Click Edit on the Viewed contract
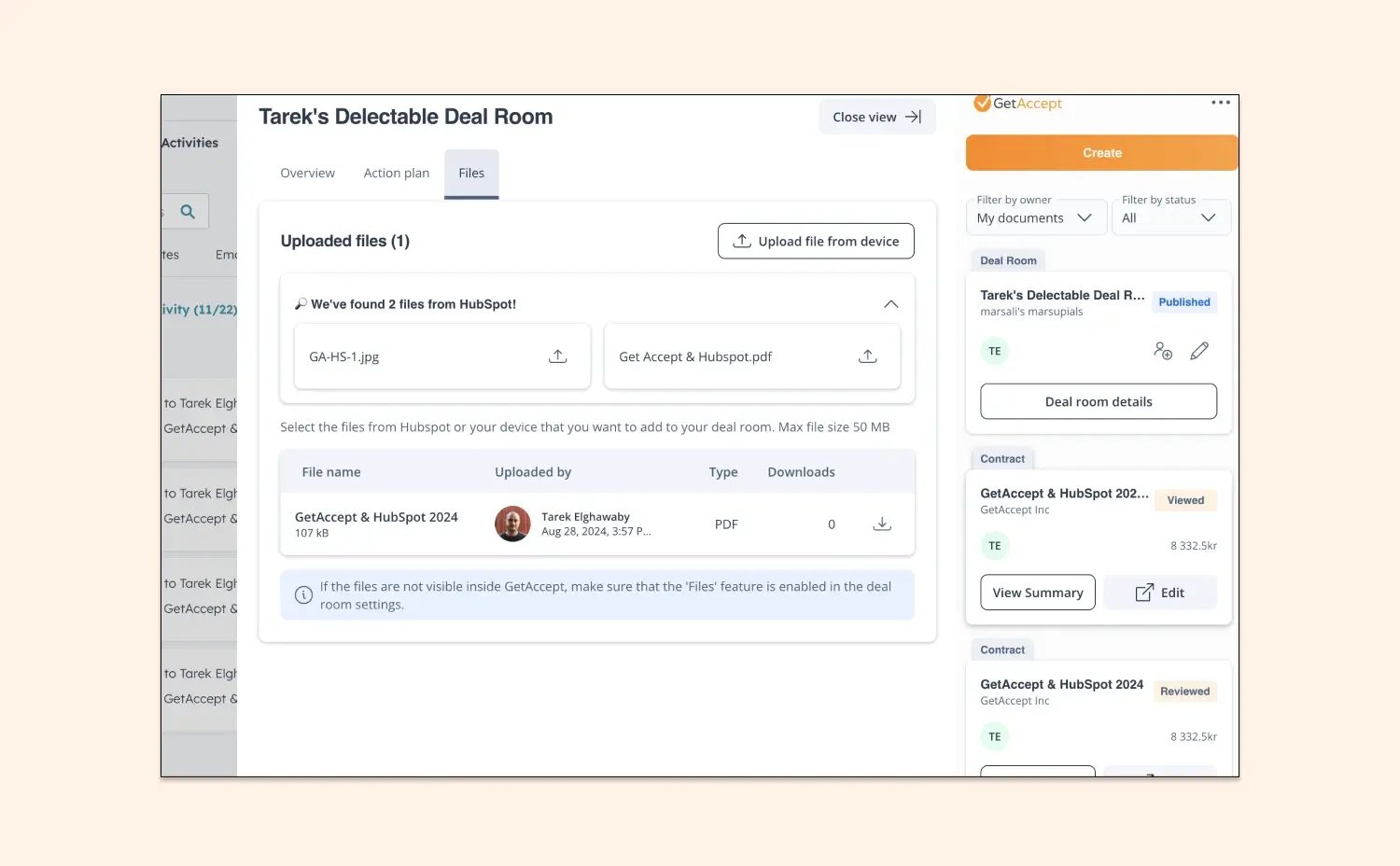Screen dimensions: 1400x866 pos(1160,593)
